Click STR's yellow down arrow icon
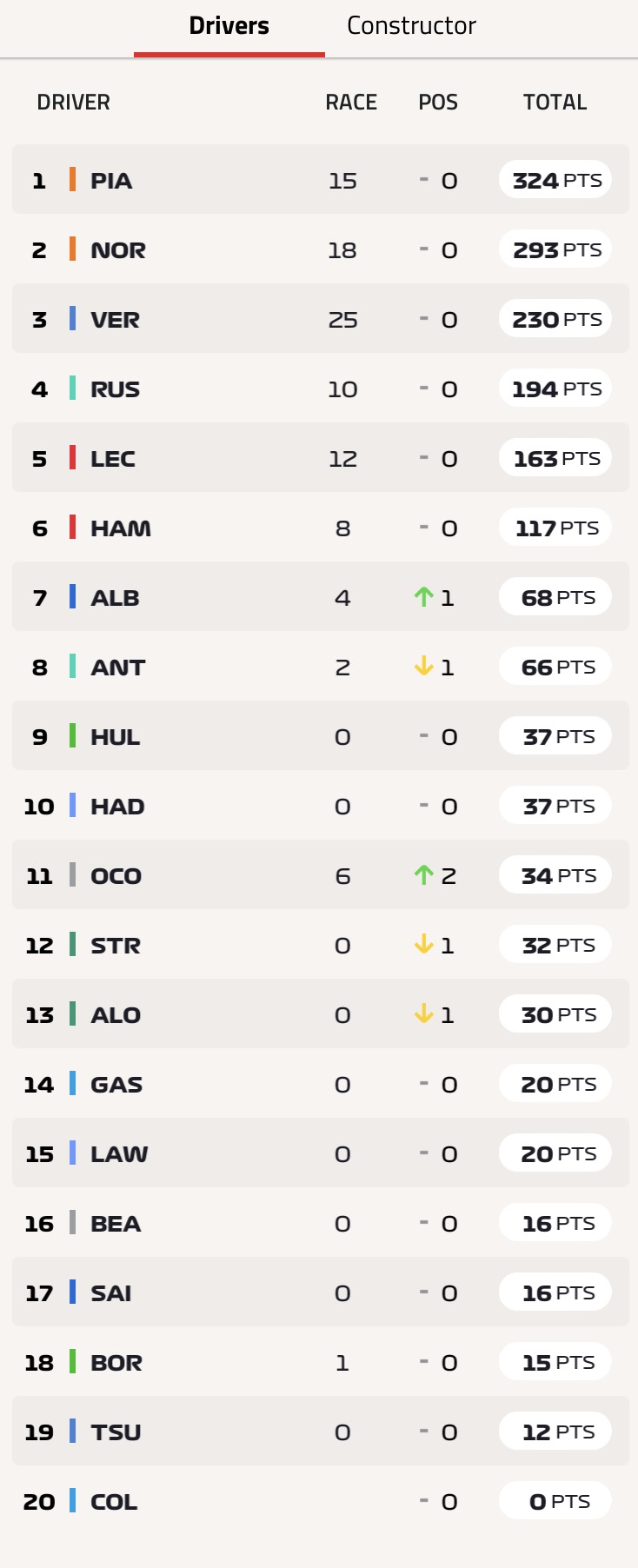The image size is (638, 1568). tap(423, 944)
